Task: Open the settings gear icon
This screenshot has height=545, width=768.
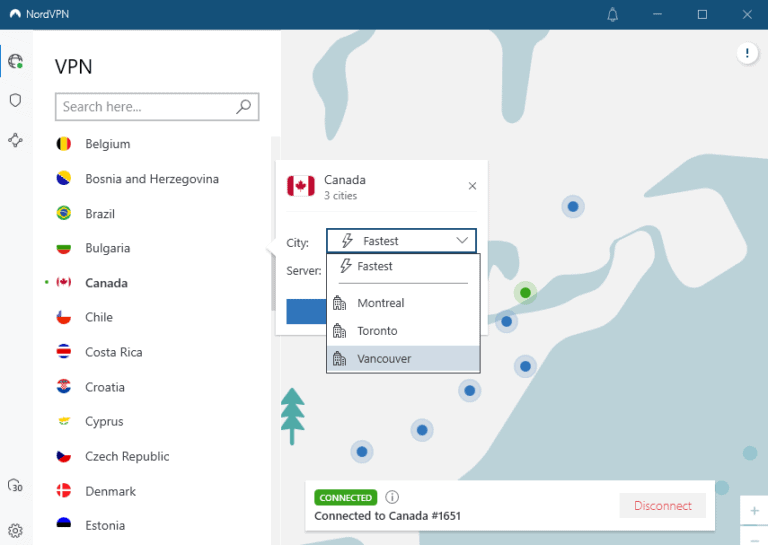Action: (x=15, y=531)
